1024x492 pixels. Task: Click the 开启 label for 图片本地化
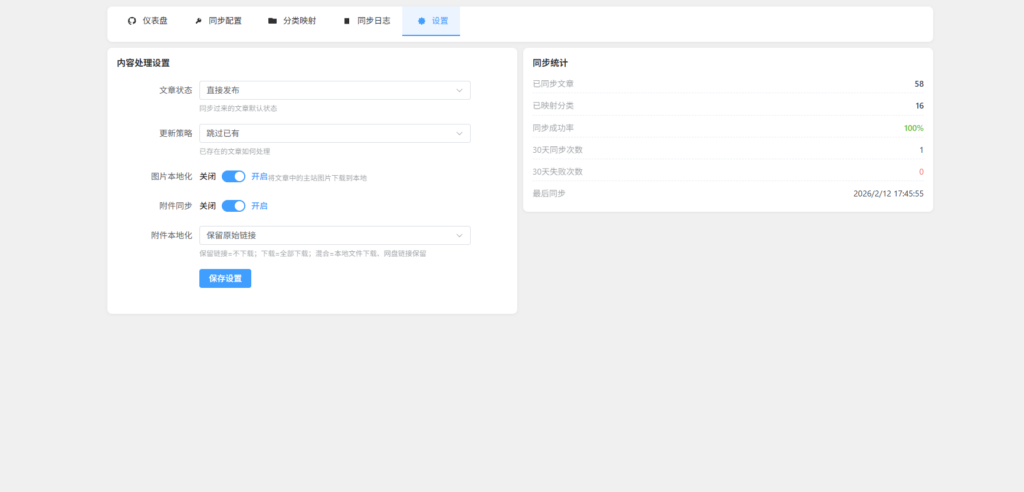(x=259, y=176)
